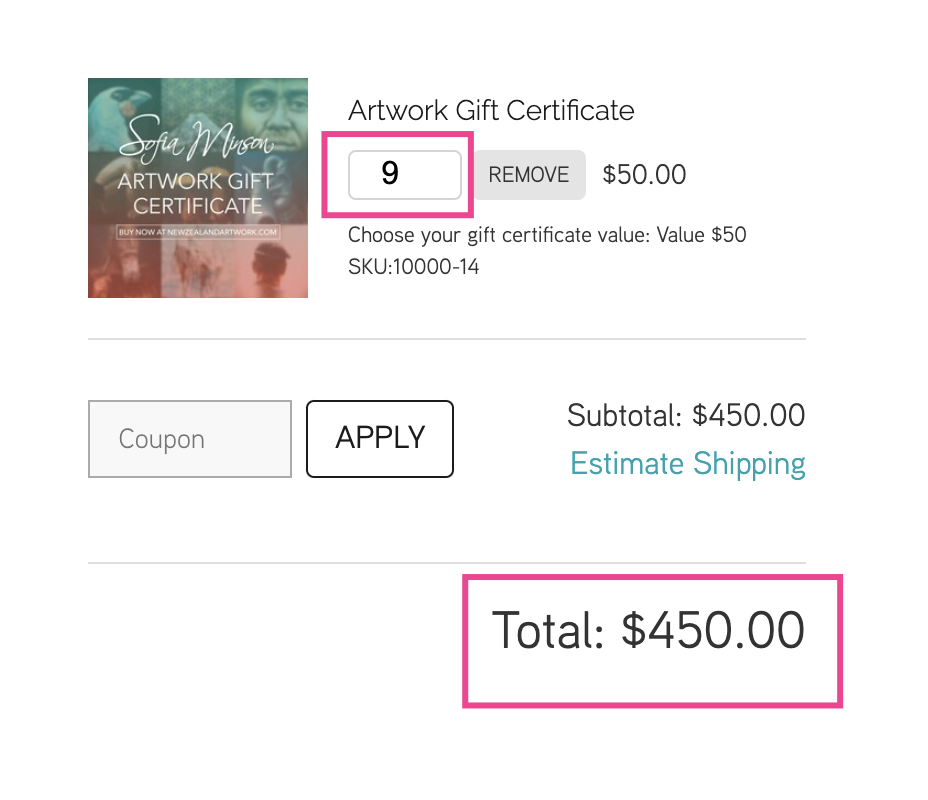
Task: Click the face portrait in the thumbnail
Action: tap(273, 109)
